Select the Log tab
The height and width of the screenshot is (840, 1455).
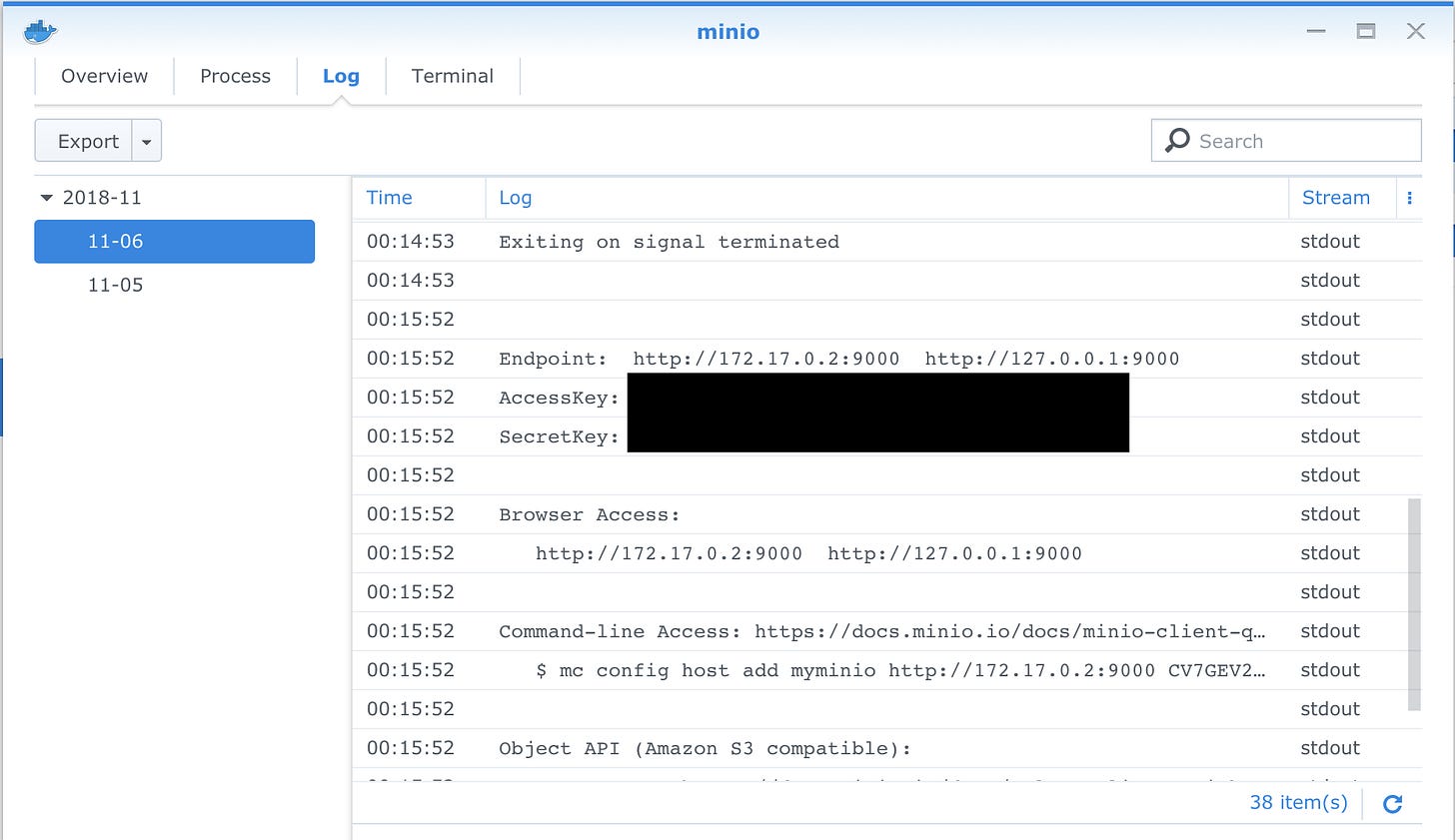coord(341,76)
